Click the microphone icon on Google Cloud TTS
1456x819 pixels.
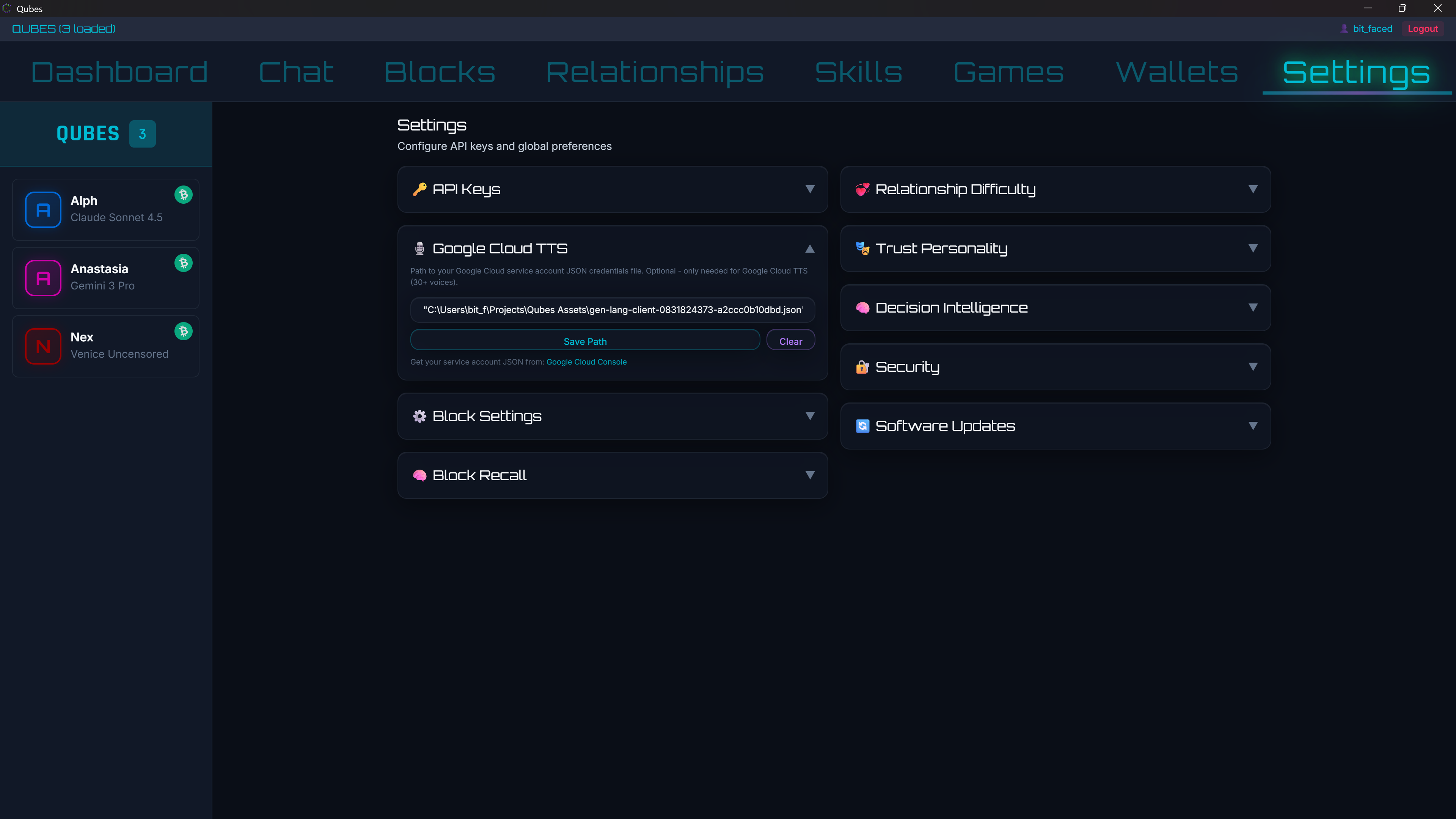pyautogui.click(x=420, y=248)
